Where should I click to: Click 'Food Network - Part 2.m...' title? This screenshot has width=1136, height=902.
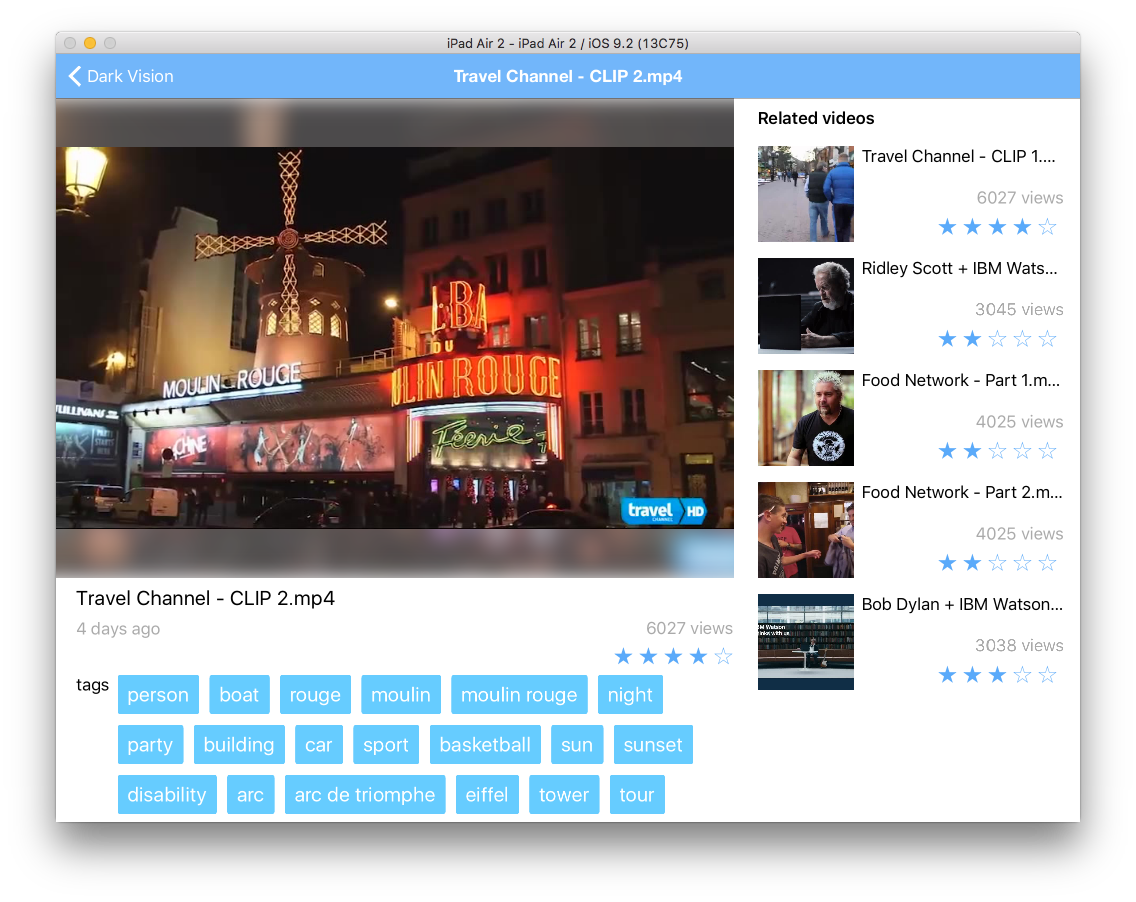962,492
